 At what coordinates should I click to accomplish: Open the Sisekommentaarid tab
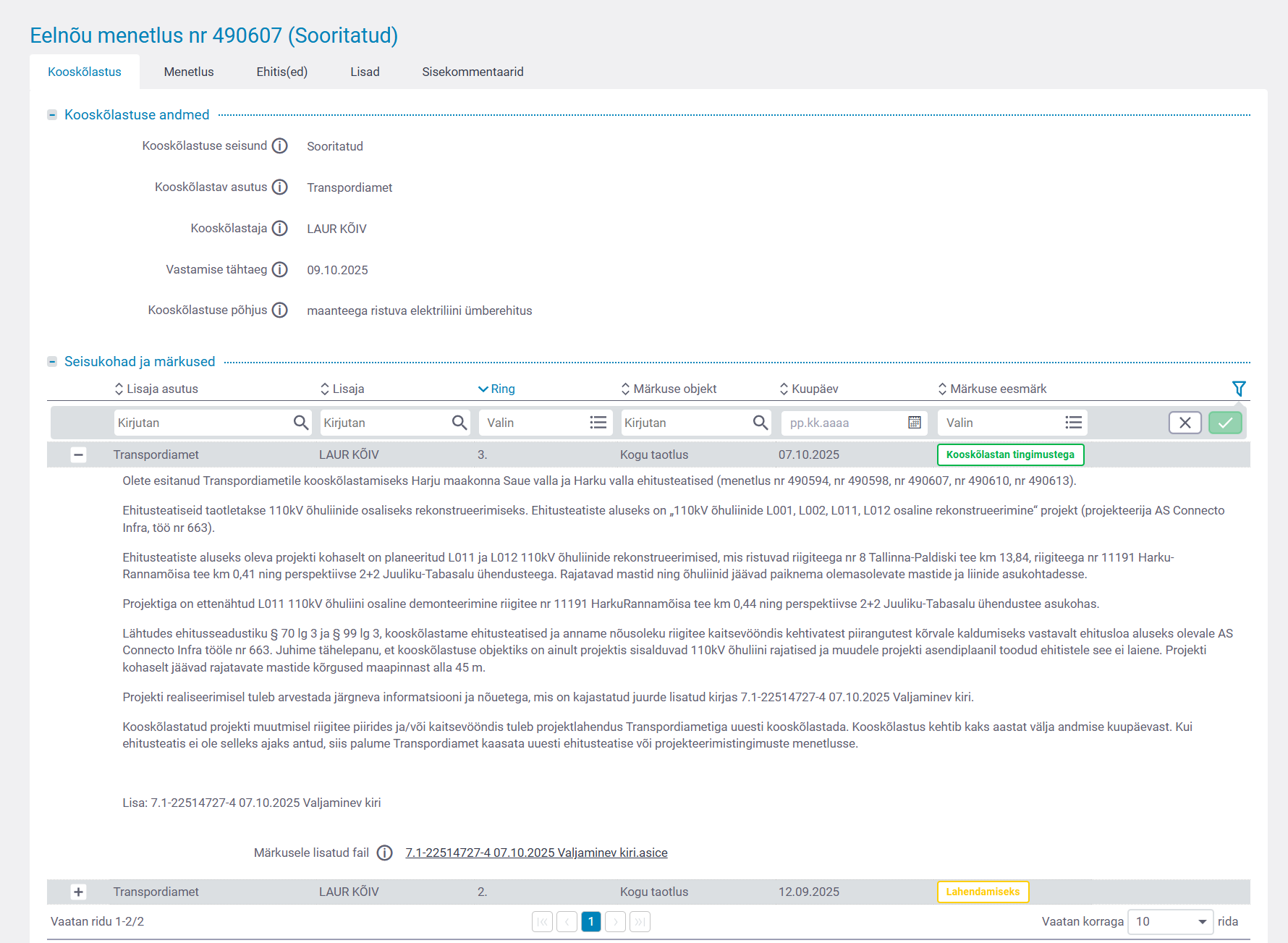click(473, 72)
